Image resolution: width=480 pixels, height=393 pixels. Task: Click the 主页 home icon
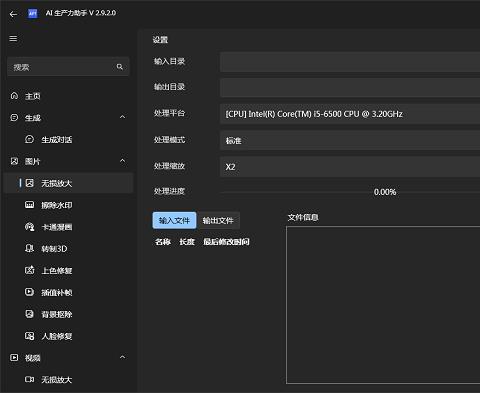pyautogui.click(x=14, y=96)
